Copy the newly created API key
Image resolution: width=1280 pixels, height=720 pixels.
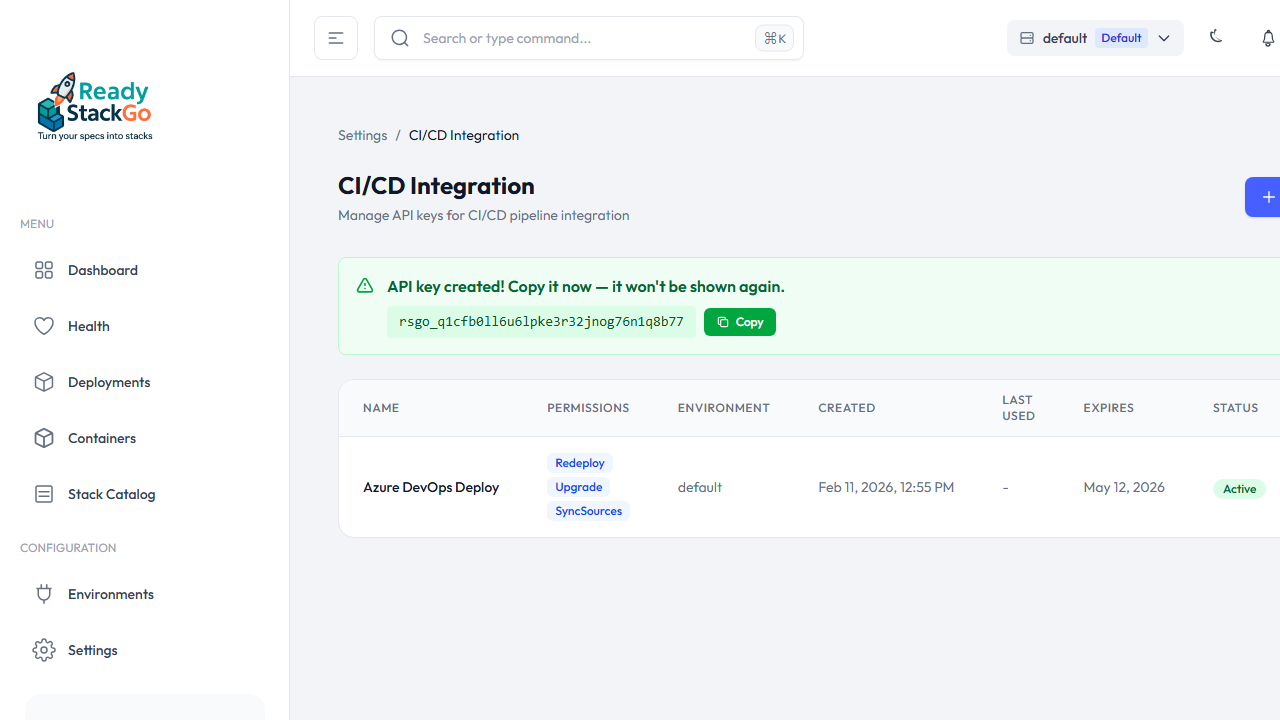click(x=739, y=322)
